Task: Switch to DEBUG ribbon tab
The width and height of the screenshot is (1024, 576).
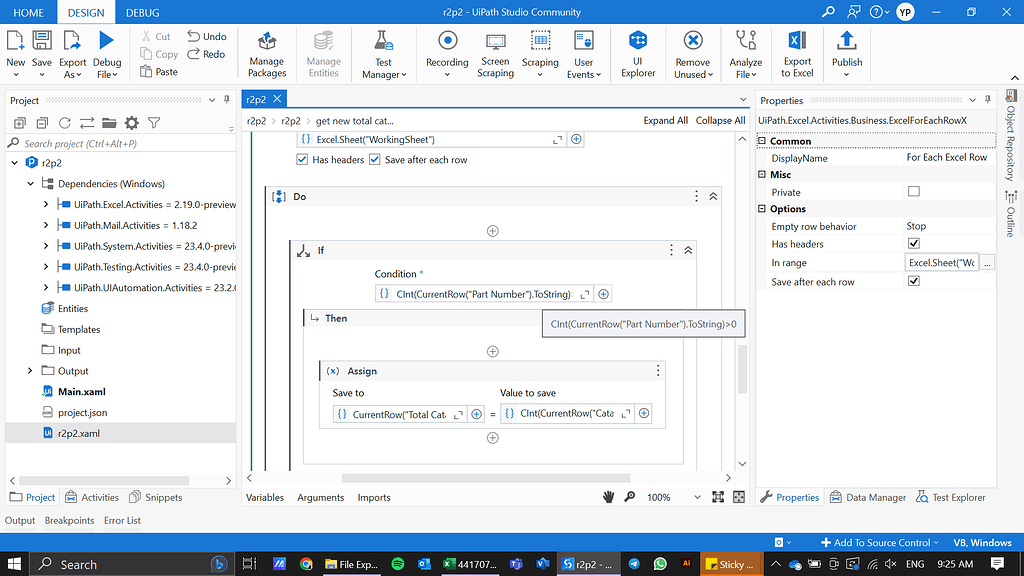Action: click(142, 12)
